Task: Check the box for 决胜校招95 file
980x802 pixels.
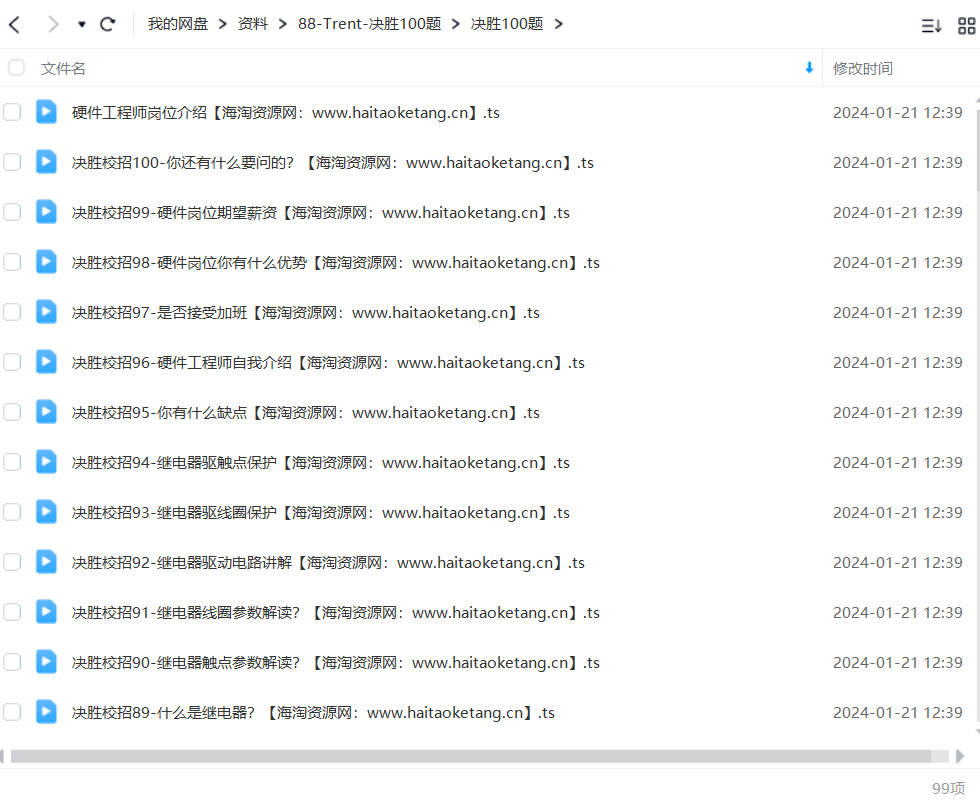Action: 12,413
